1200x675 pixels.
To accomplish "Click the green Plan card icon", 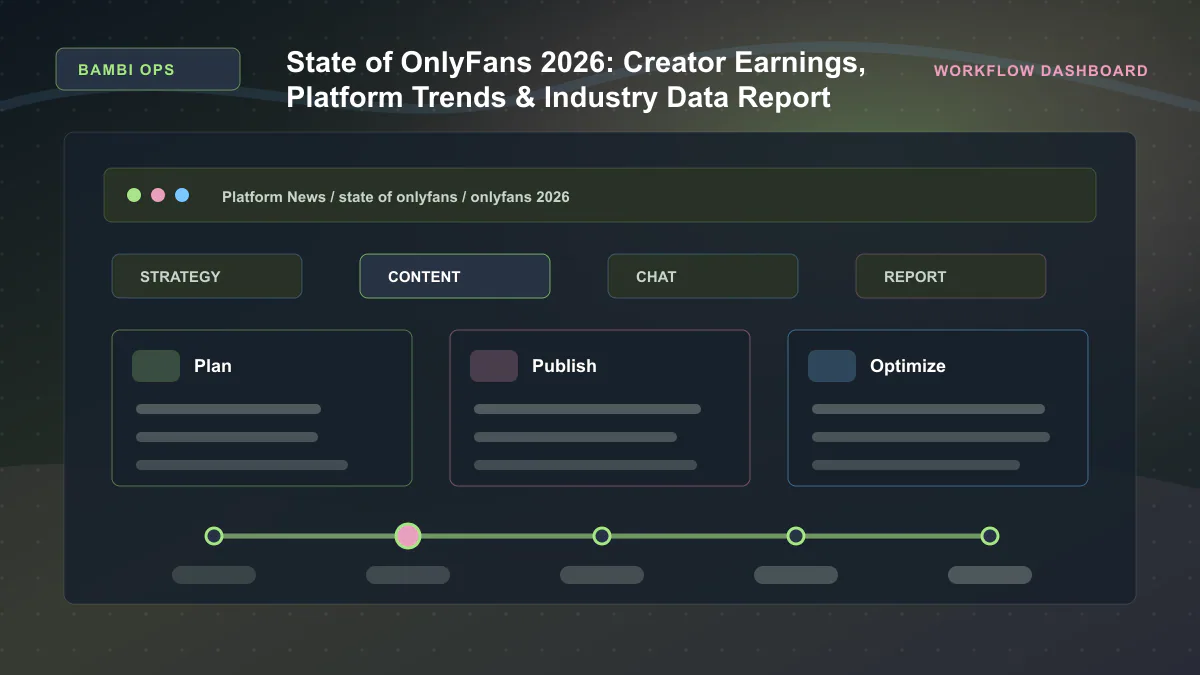I will (x=156, y=366).
